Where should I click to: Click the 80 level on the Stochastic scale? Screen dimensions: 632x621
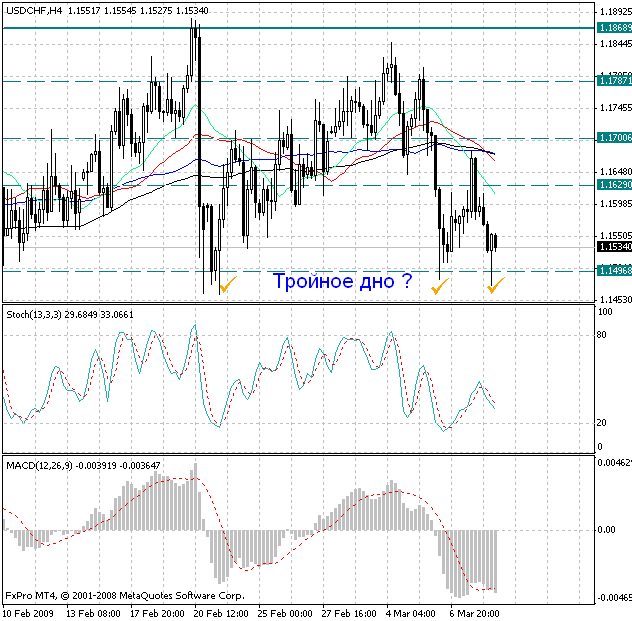point(601,334)
